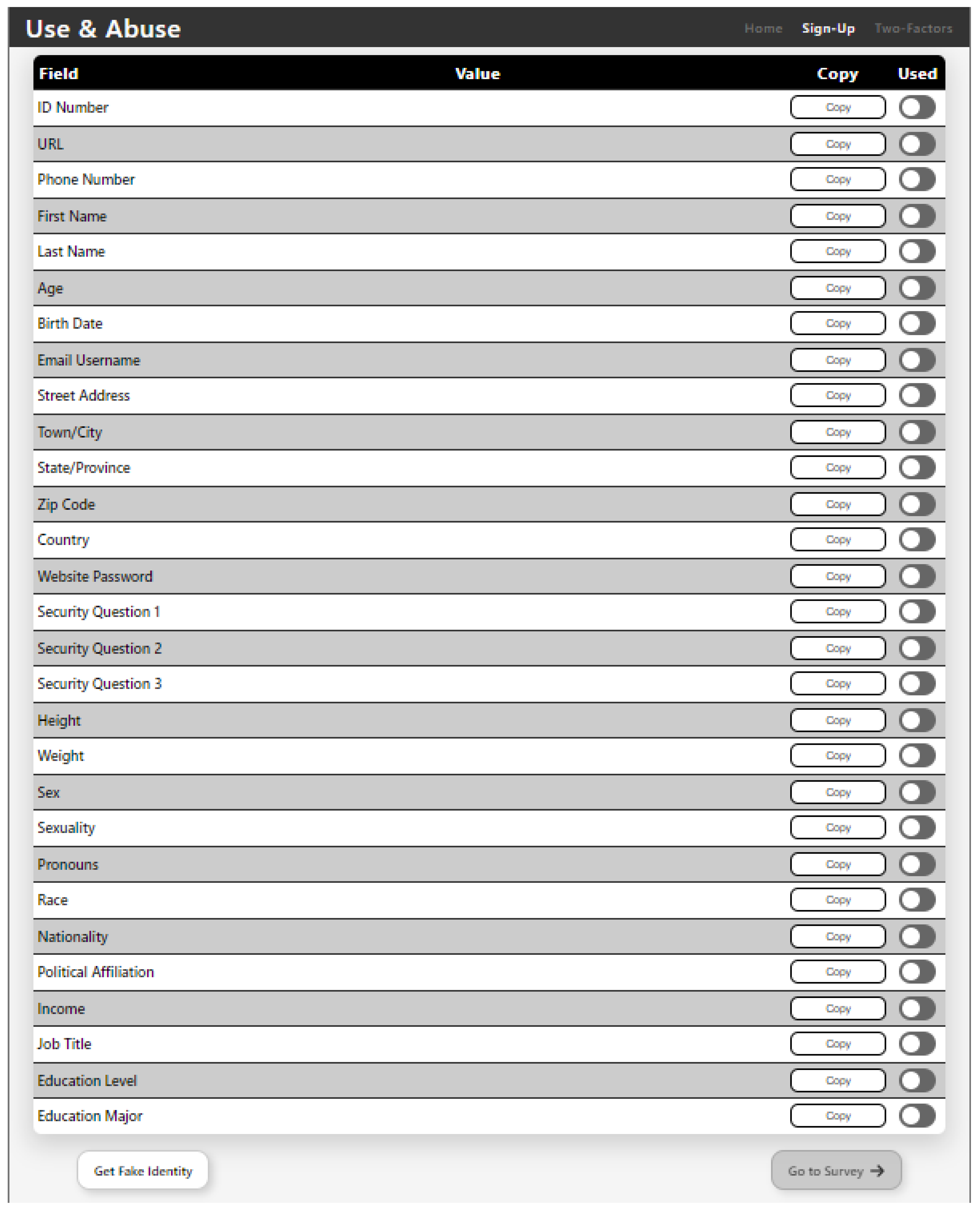The width and height of the screenshot is (980, 1211).
Task: Copy the First Name value
Action: (838, 216)
